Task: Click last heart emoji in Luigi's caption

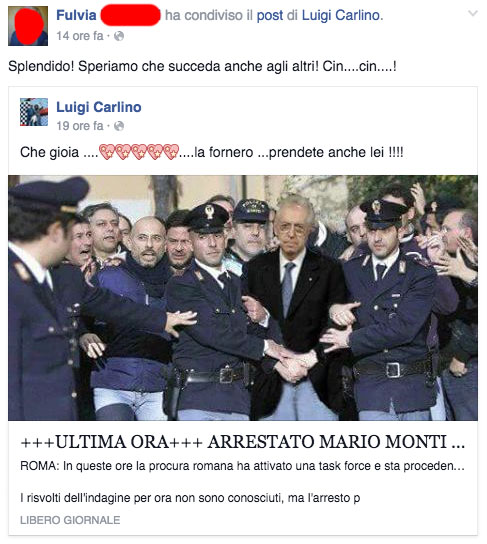Action: tap(171, 152)
